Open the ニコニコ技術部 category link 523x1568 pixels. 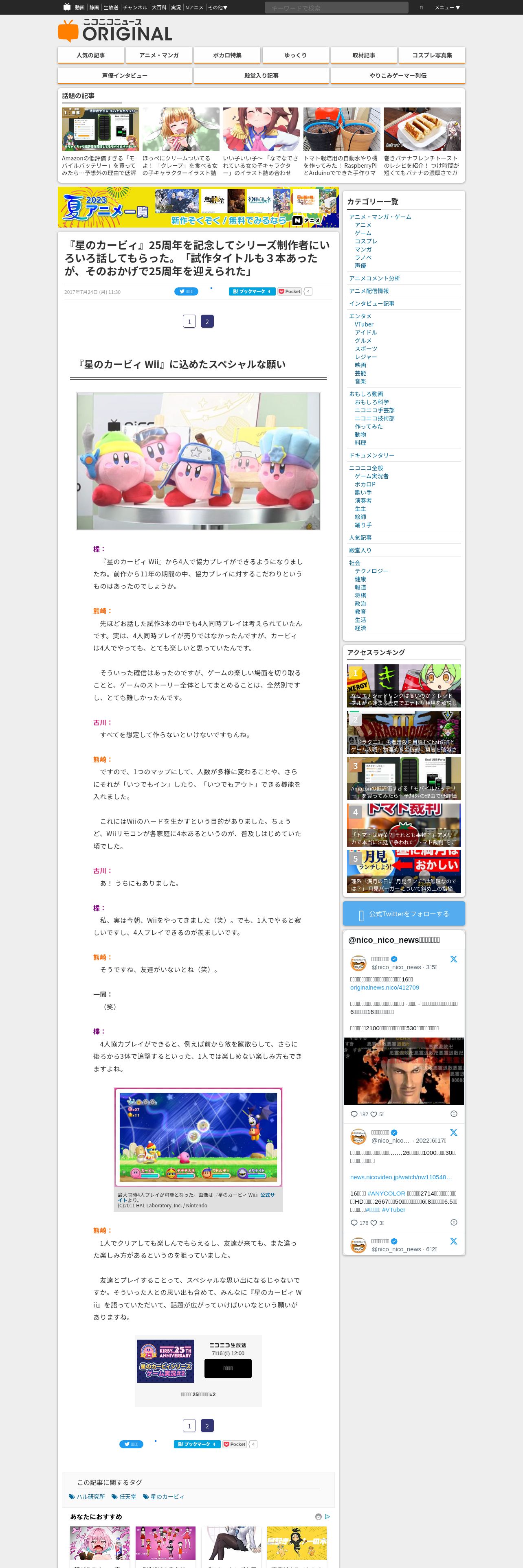pos(374,418)
